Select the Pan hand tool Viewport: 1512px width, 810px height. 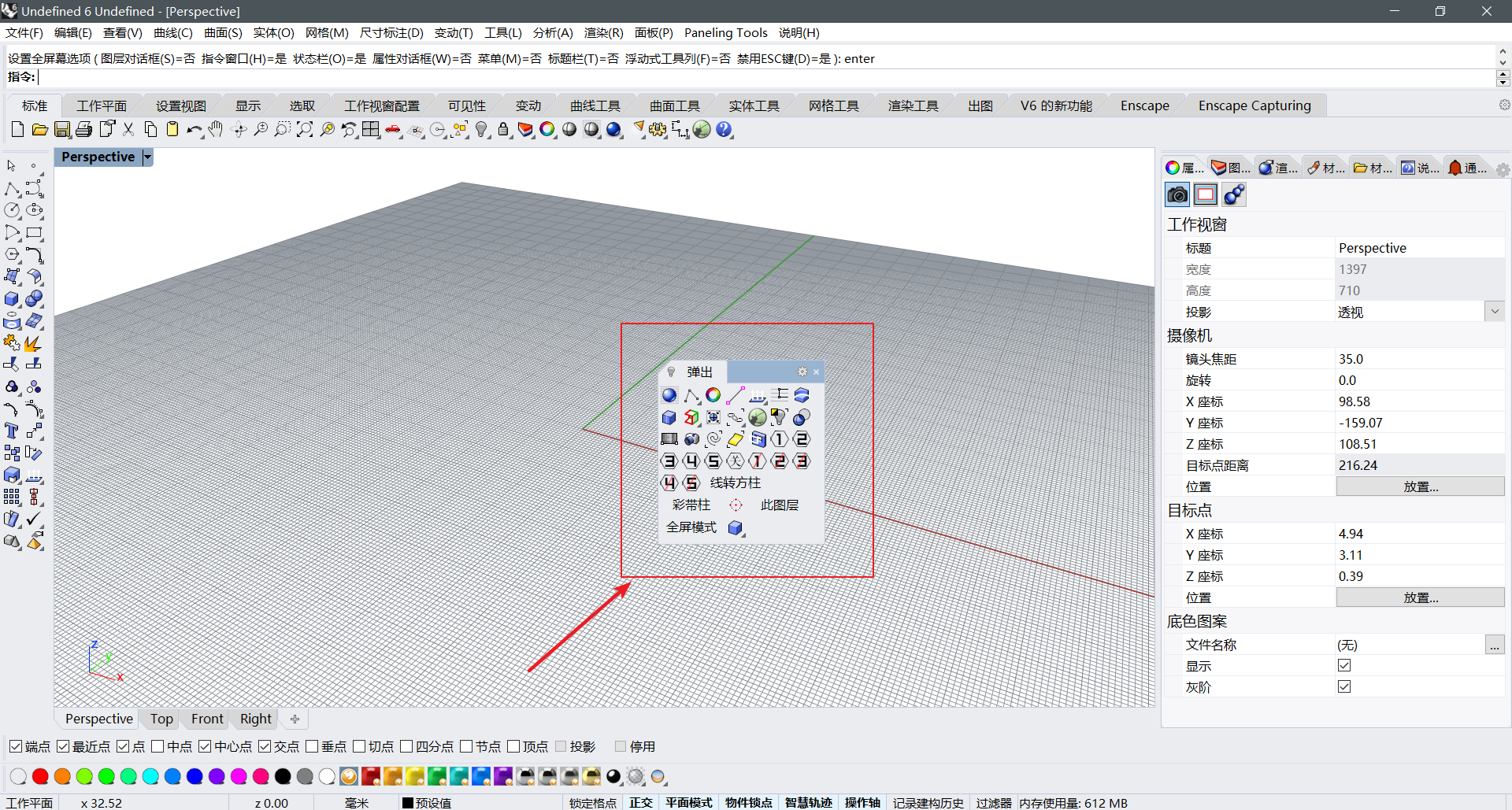point(216,130)
